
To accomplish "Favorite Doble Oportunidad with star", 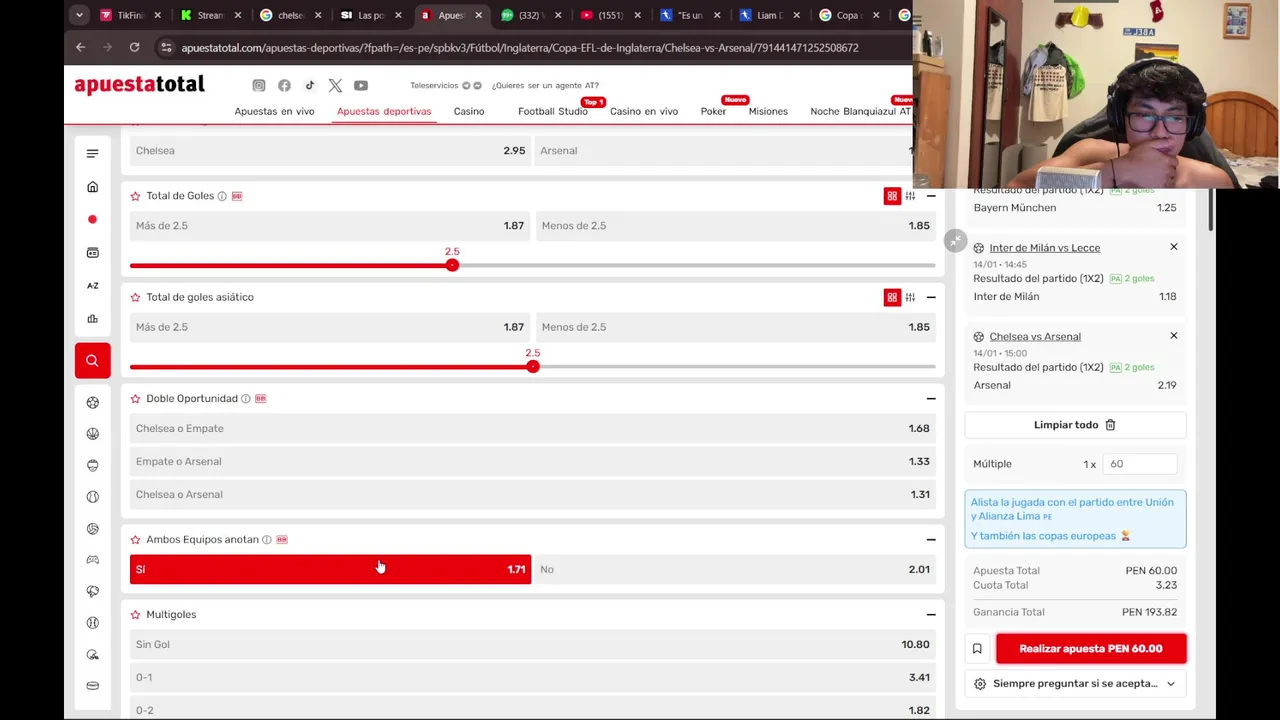I will click(135, 398).
